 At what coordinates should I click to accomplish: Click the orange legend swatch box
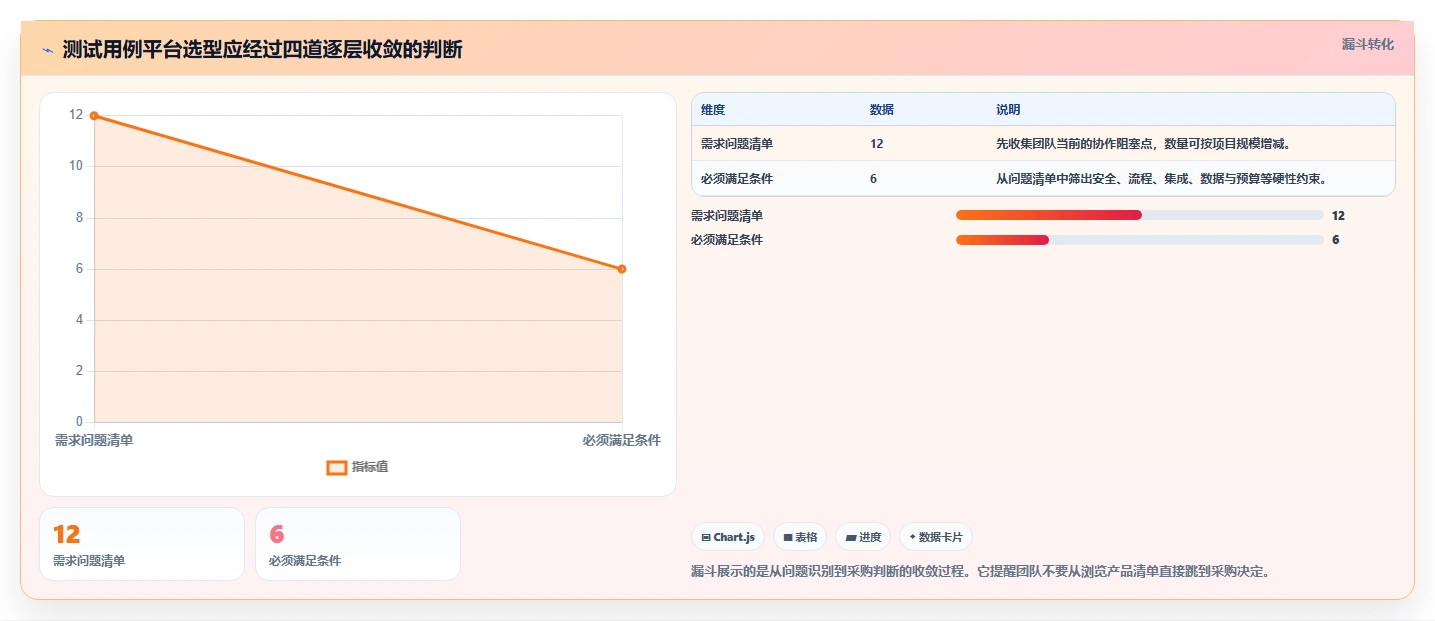[337, 467]
